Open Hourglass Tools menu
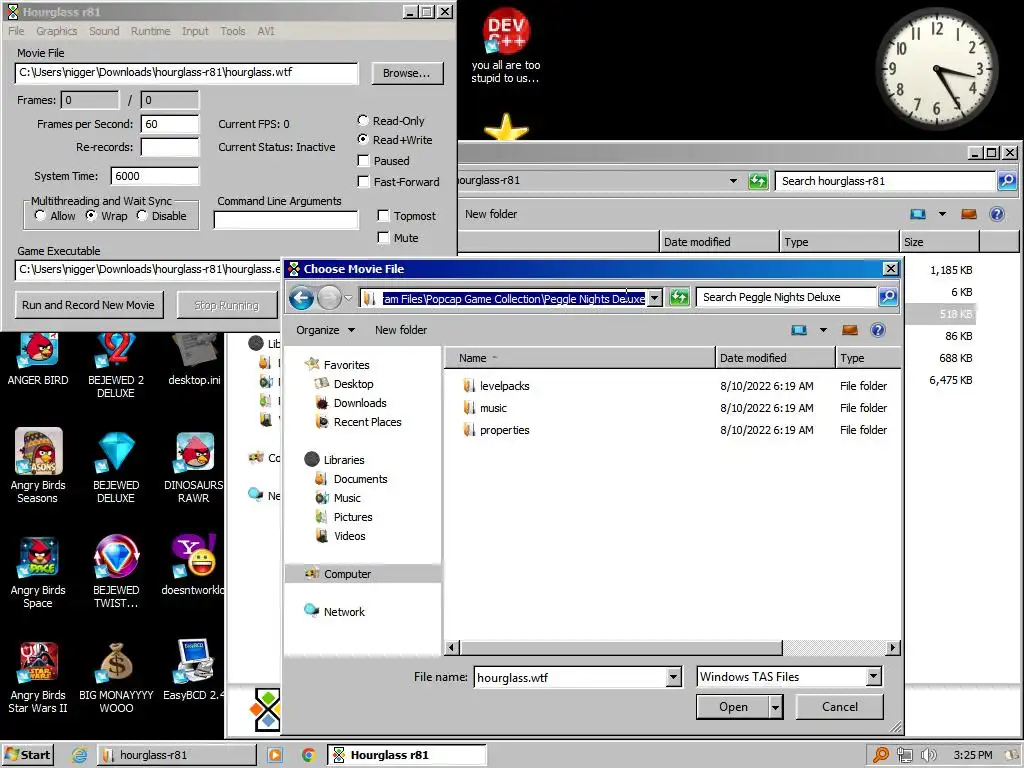The image size is (1024, 768). (x=232, y=31)
